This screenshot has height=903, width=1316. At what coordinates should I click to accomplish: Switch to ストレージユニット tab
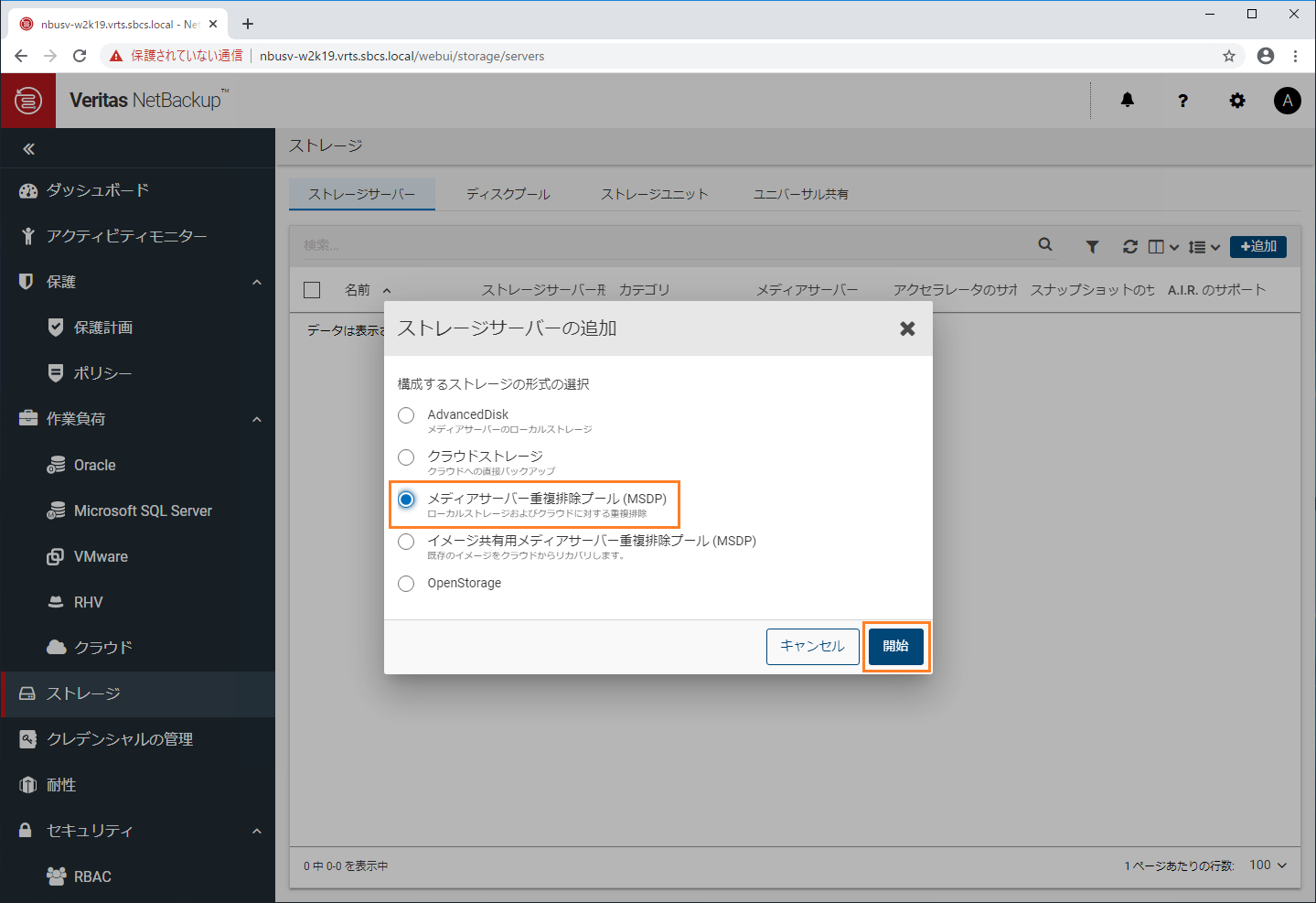coord(655,194)
